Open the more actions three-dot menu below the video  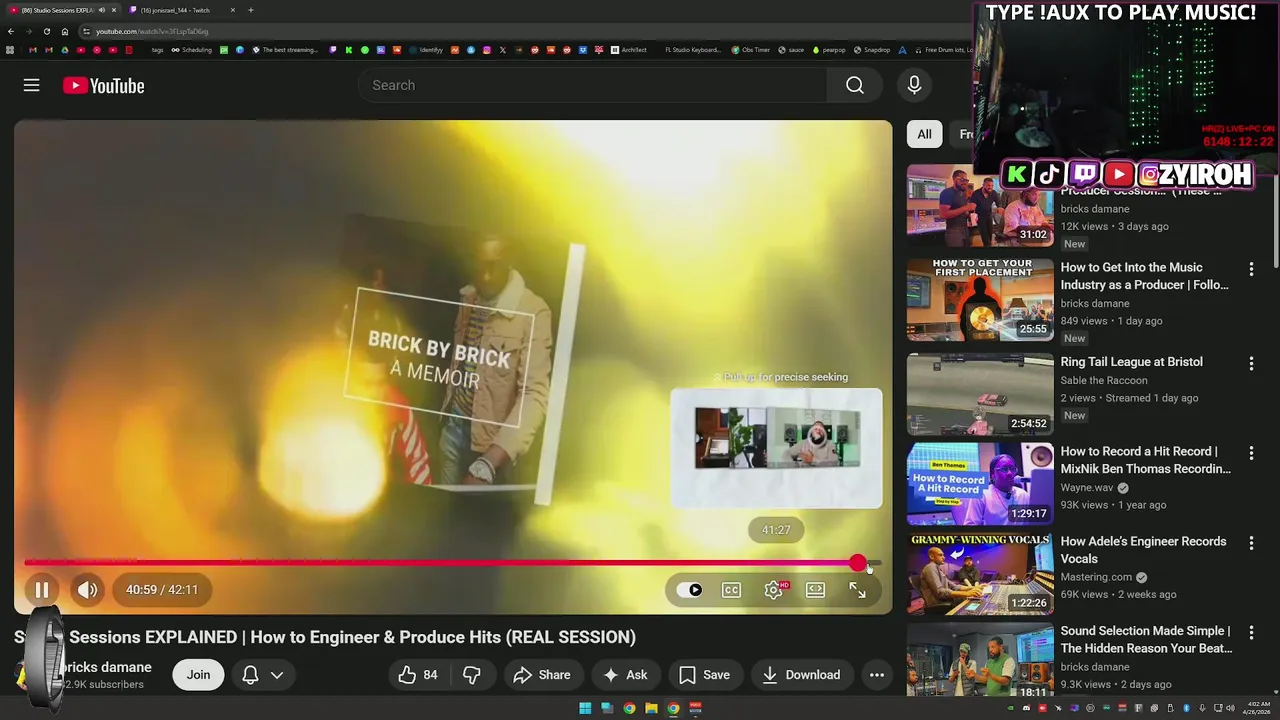pos(877,675)
